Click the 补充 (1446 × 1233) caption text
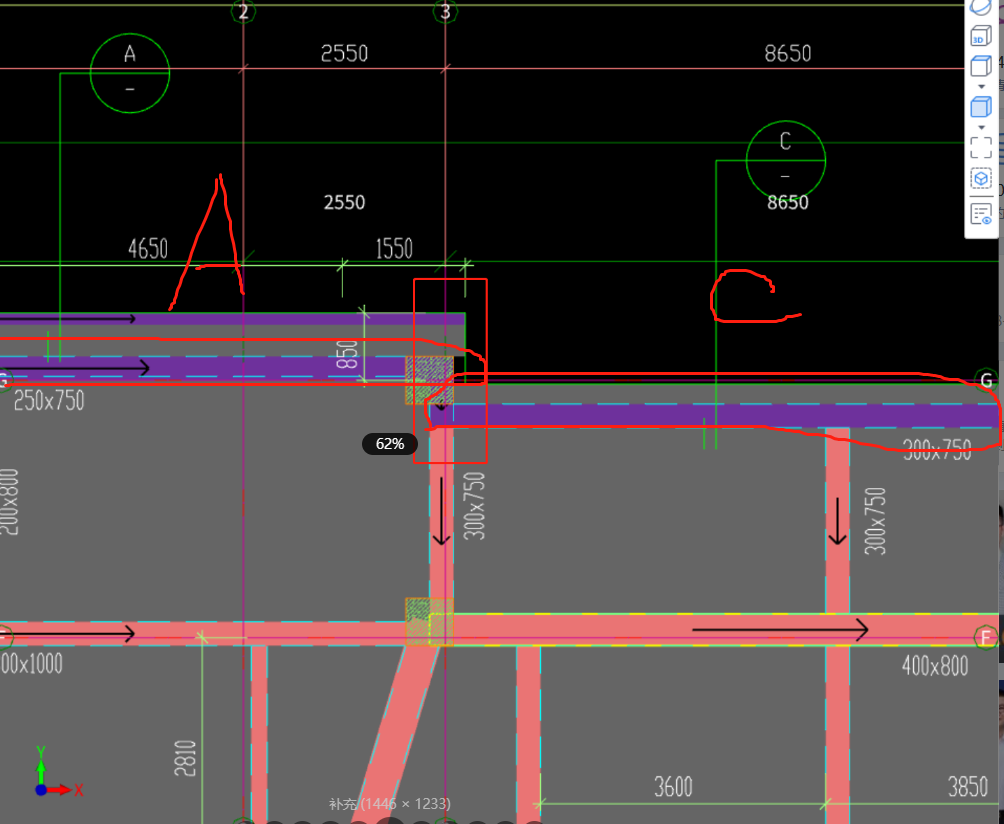The image size is (1004, 824). [390, 804]
